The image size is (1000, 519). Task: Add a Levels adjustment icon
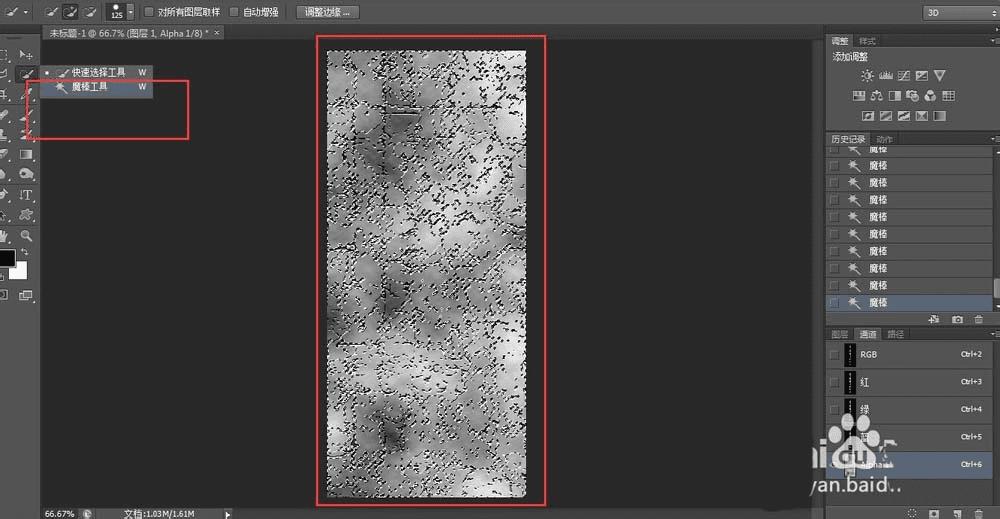885,75
